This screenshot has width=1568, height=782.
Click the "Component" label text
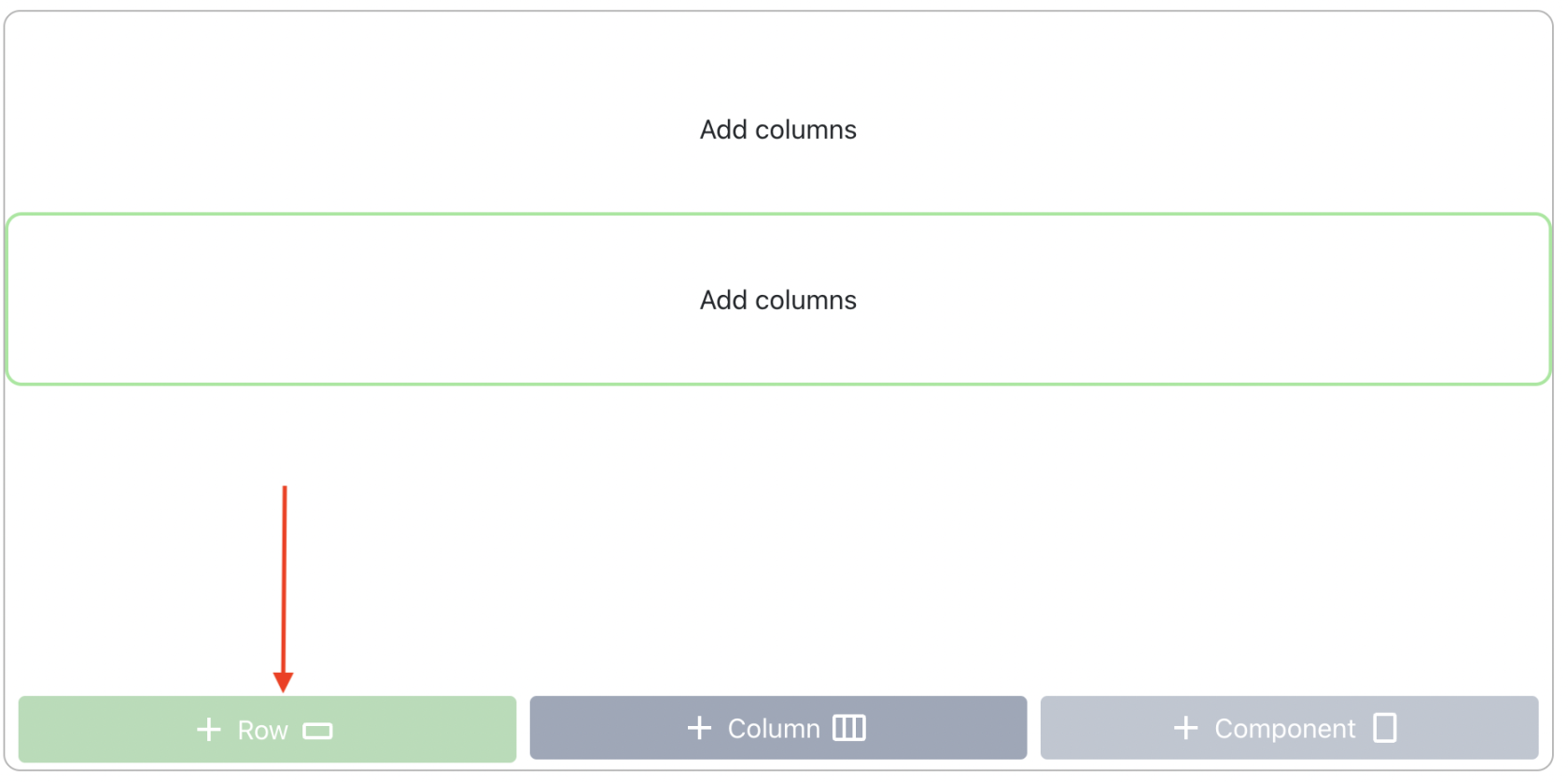1284,729
